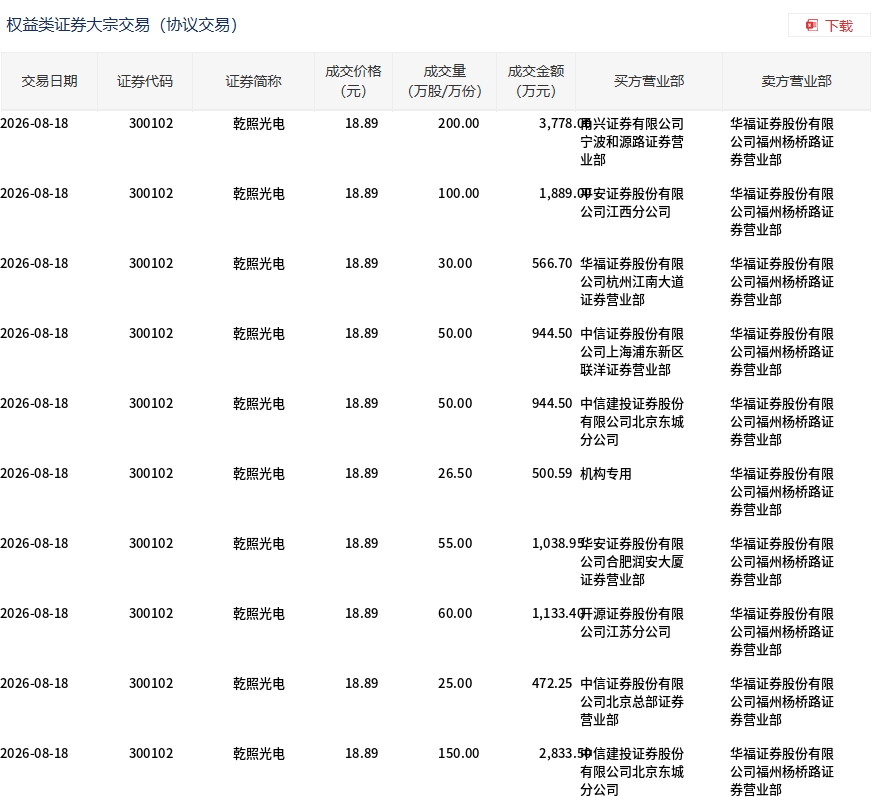
Task: Select the volume cell 60.00
Action: tap(455, 613)
